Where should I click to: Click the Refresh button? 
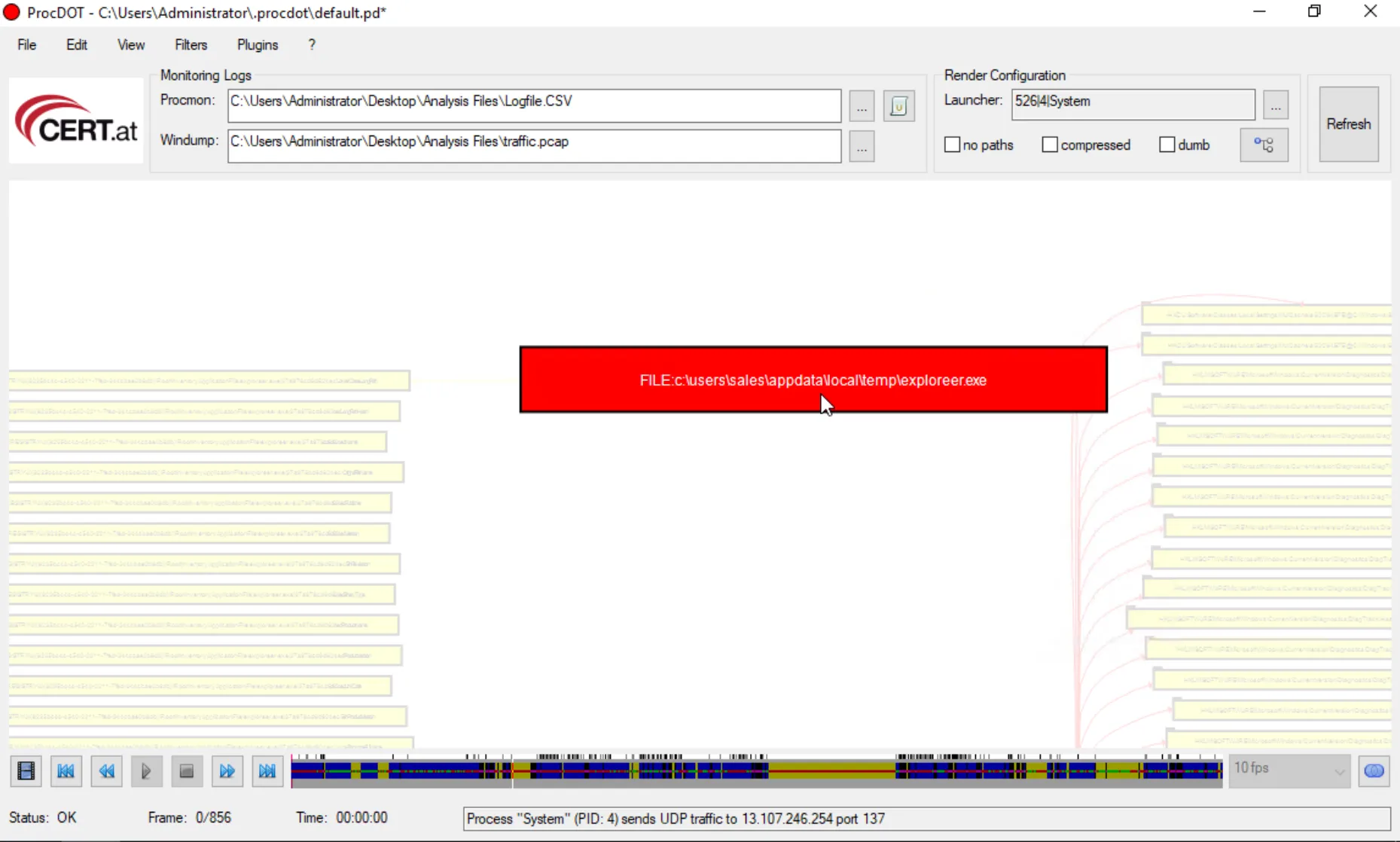[1348, 124]
